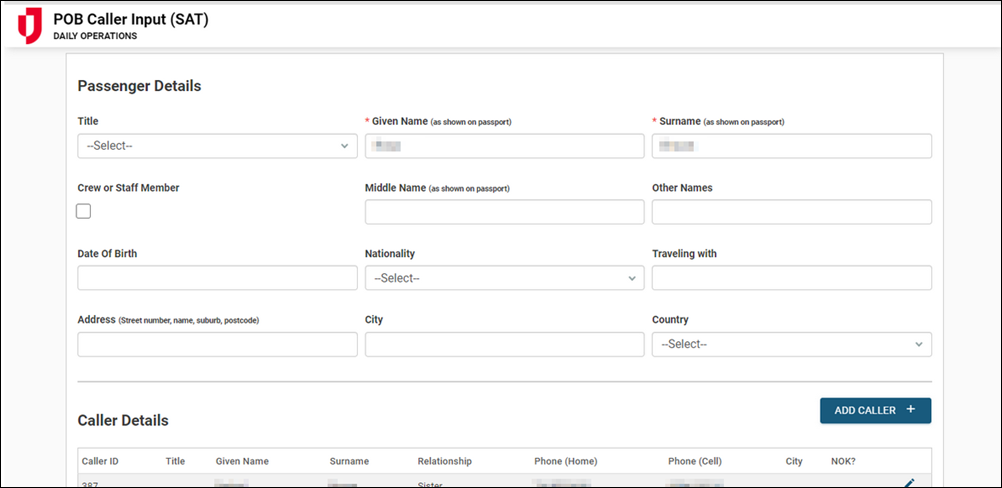Open the Title dropdown
The image size is (1002, 488).
[x=217, y=146]
